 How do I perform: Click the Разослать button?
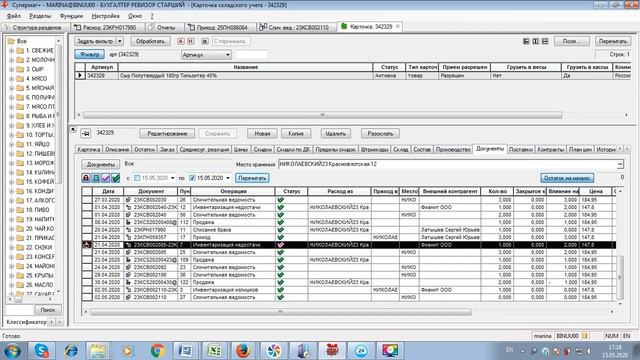click(x=380, y=133)
